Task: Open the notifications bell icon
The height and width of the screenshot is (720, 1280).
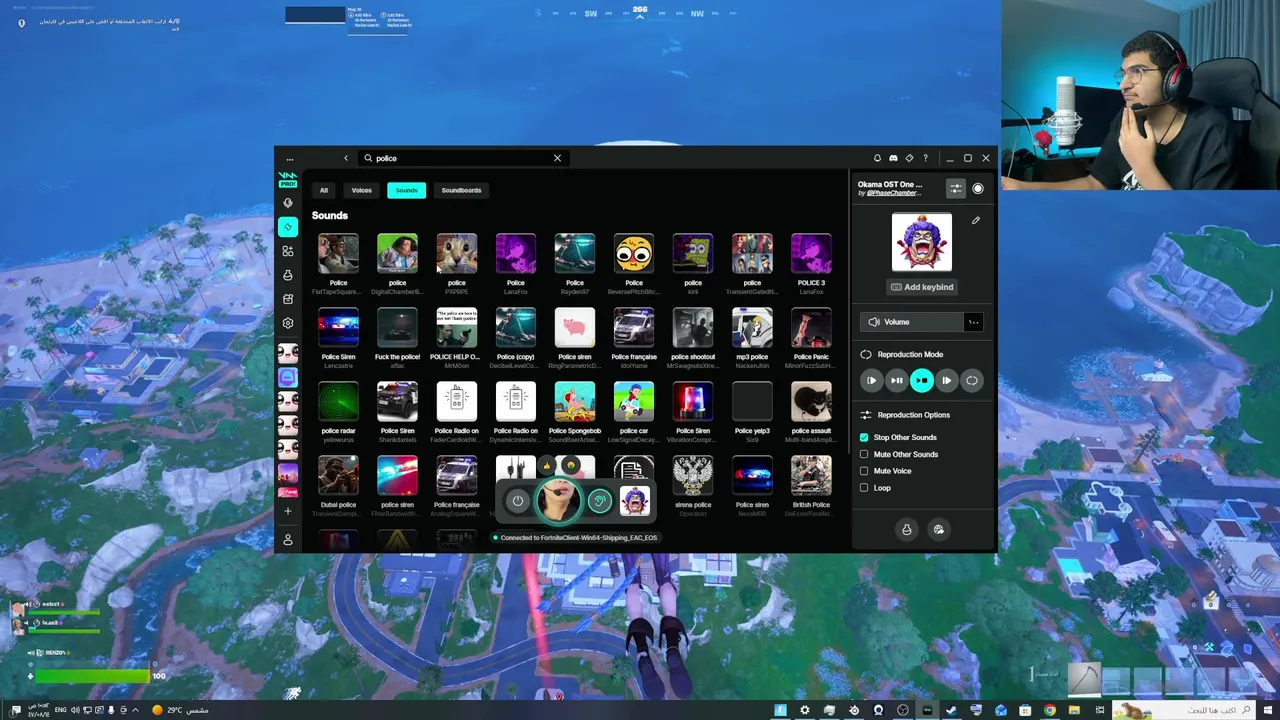Action: point(877,158)
